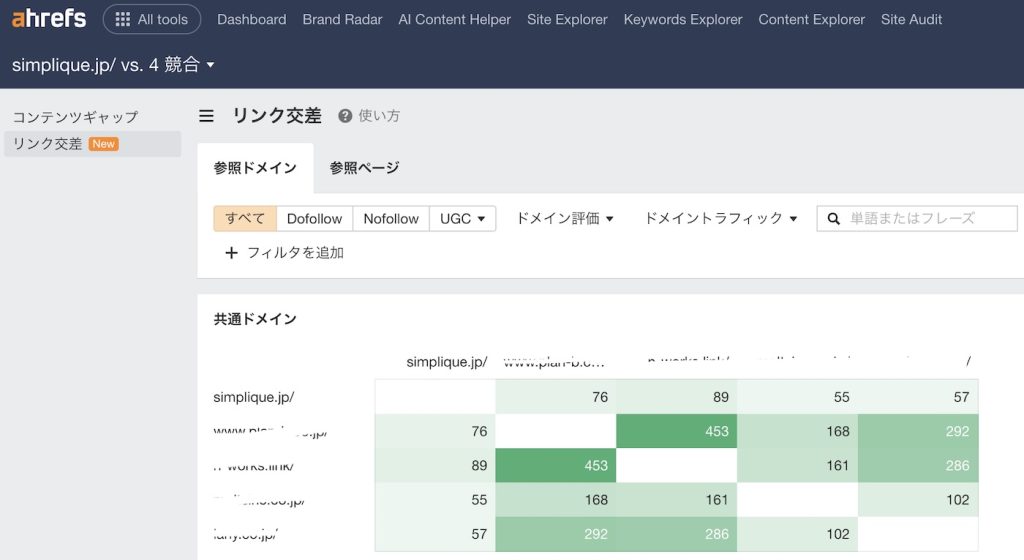Open the 使い方 help link

379,116
